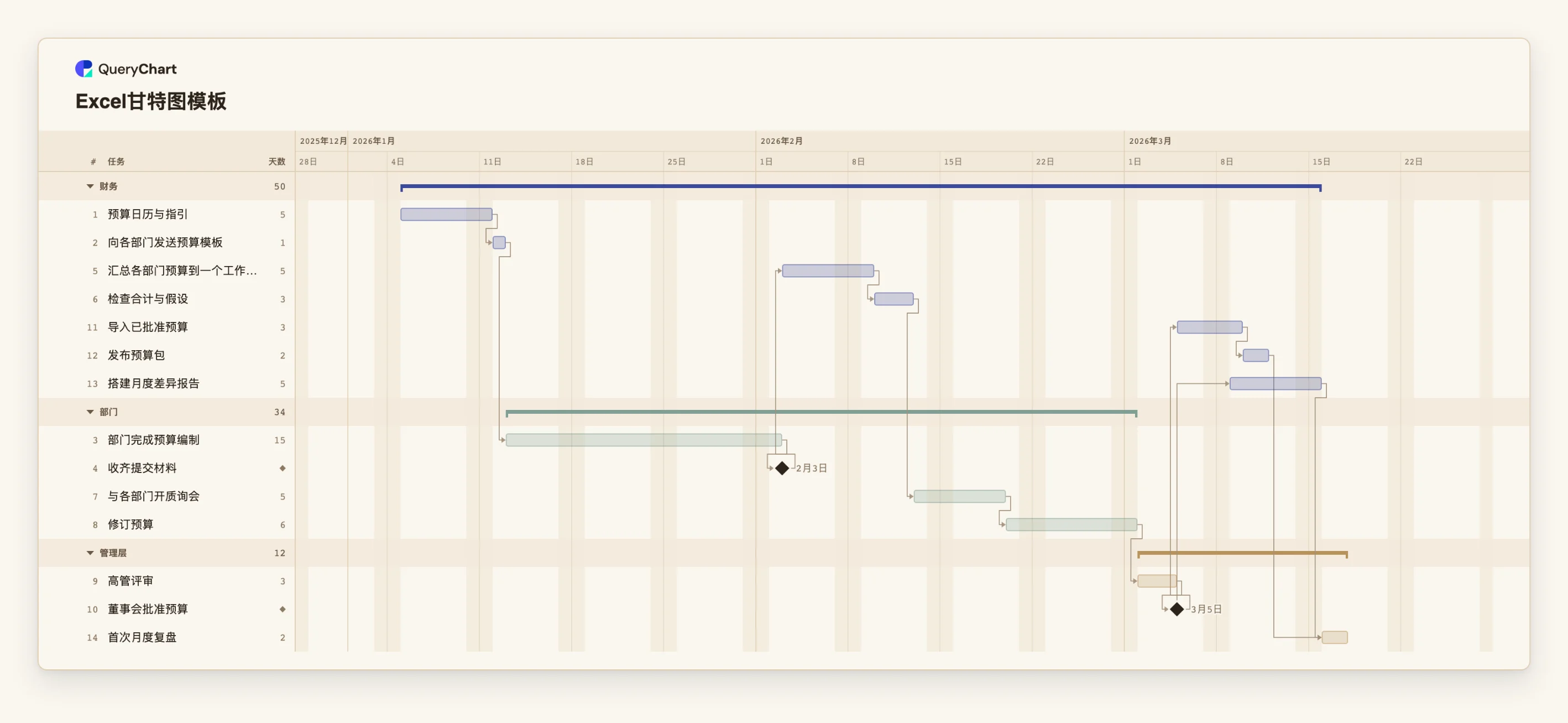
Task: Select the 向各部门发送预算模板 row label
Action: [165, 242]
